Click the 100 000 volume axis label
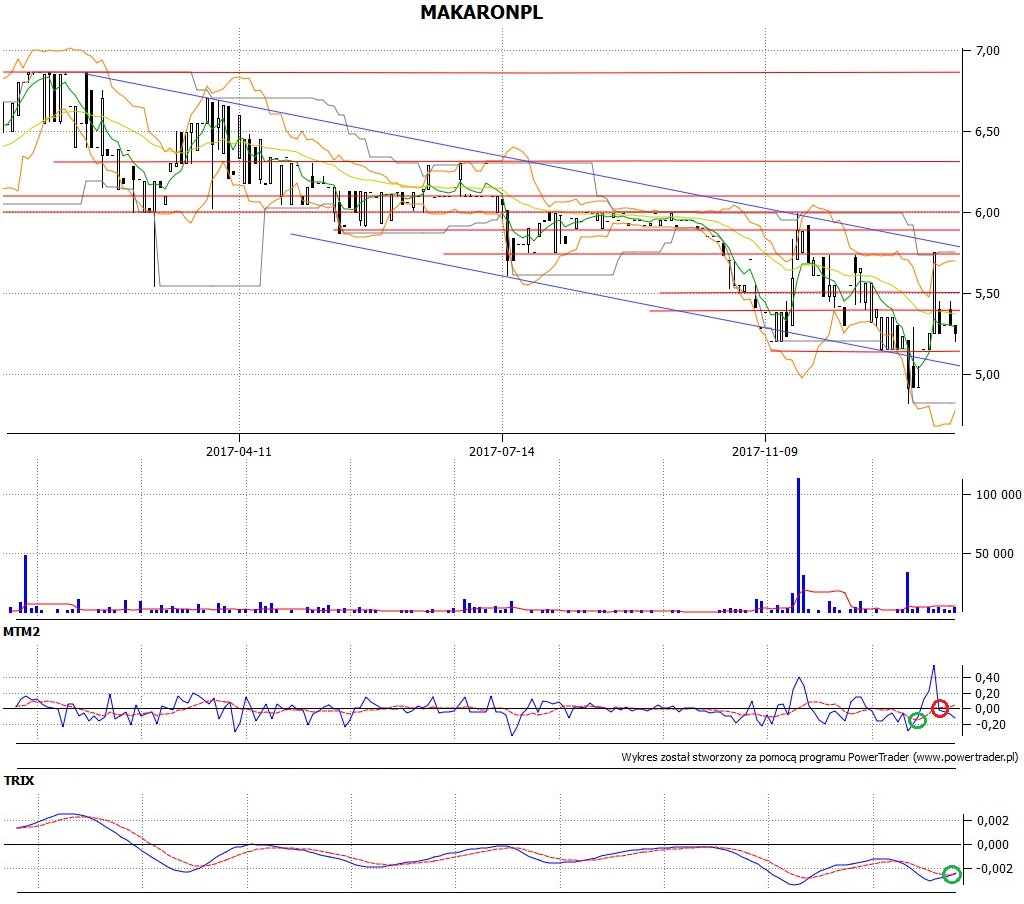Screen dimensions: 1024x904 coord(998,494)
